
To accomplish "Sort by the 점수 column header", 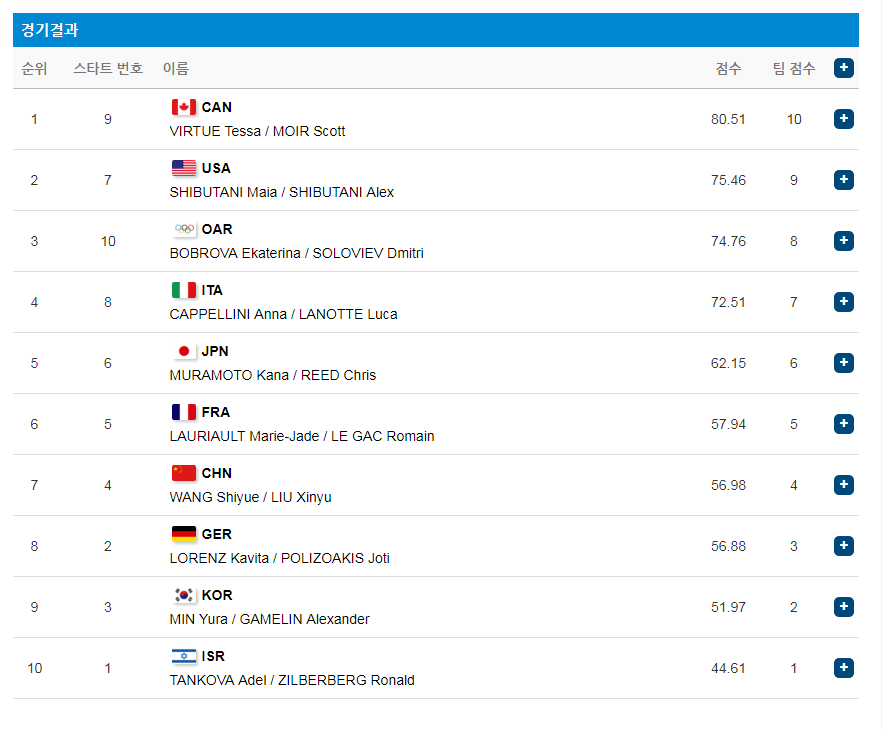I will [728, 68].
